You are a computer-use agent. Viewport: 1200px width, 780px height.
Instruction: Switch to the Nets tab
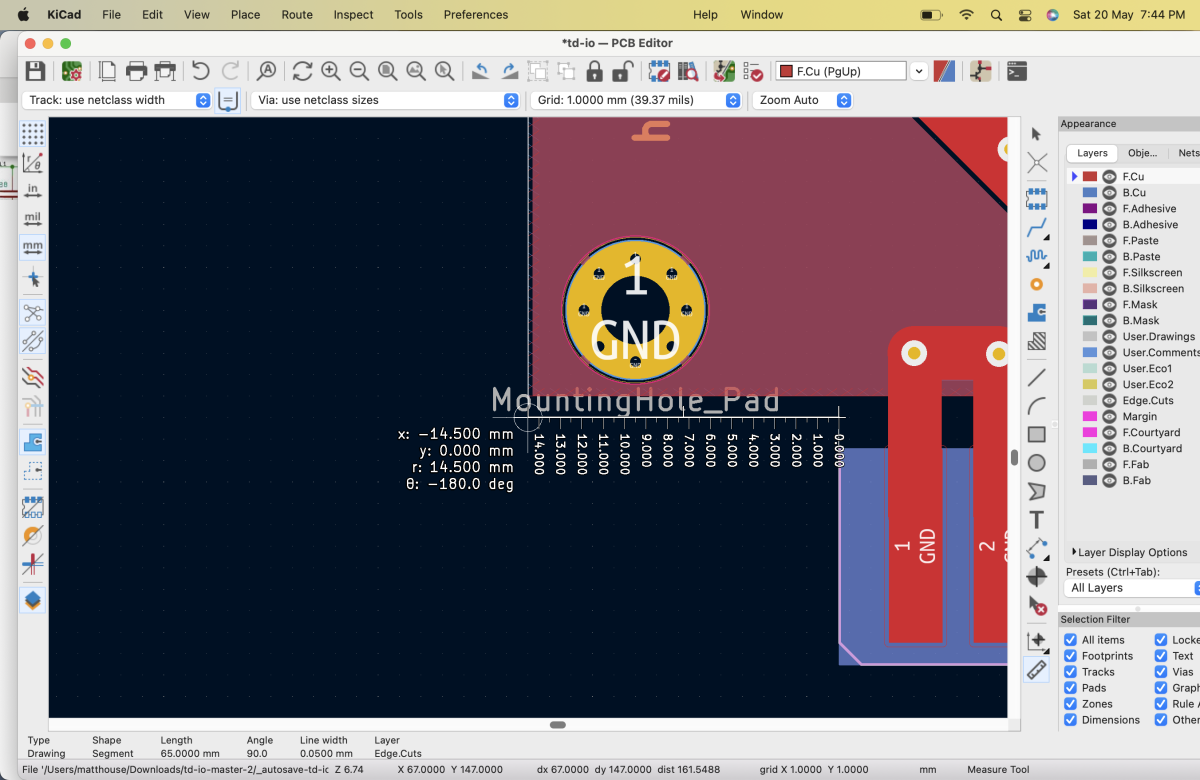point(1187,153)
